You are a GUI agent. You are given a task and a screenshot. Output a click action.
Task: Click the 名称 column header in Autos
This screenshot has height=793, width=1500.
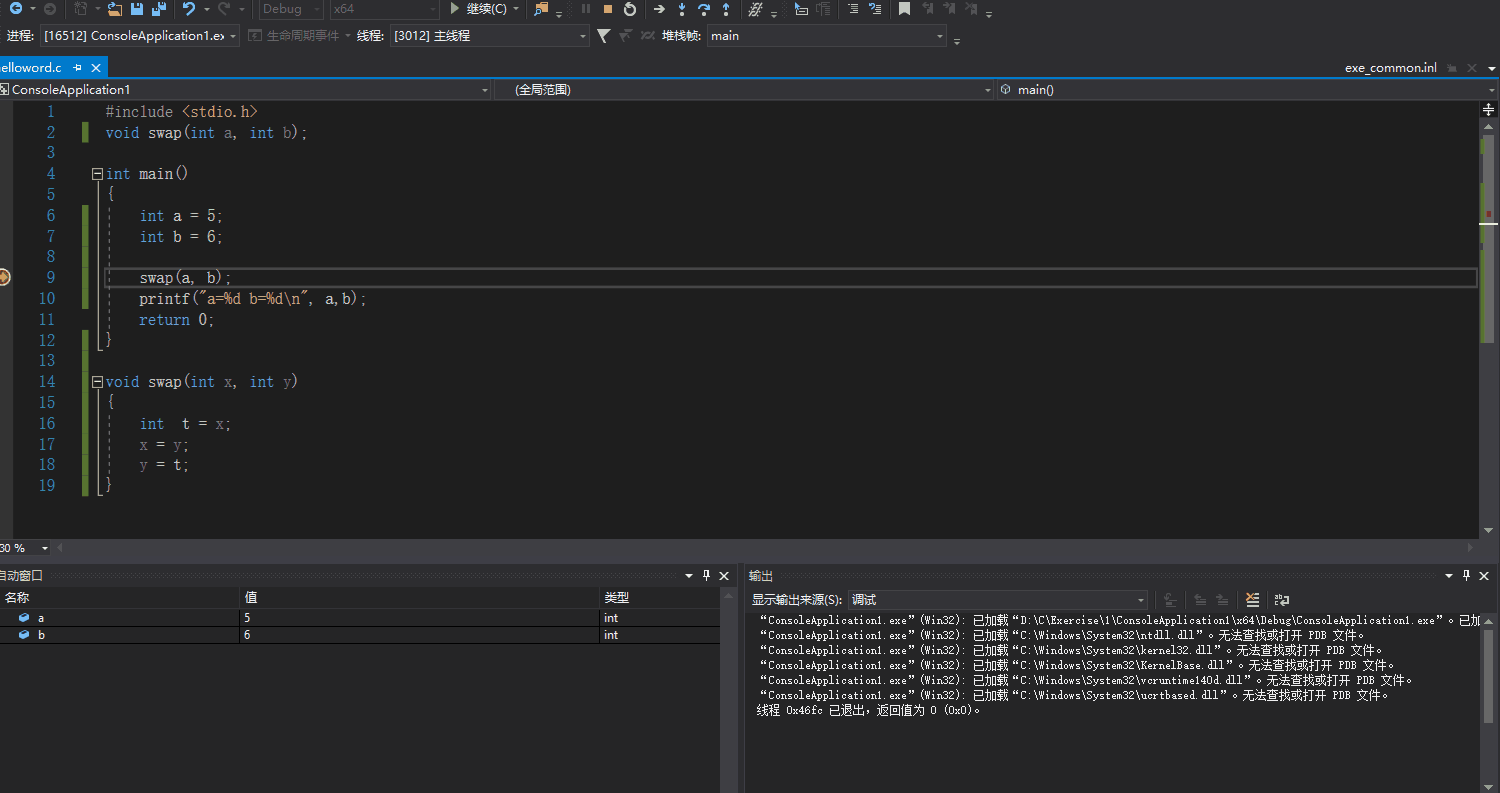[x=120, y=597]
